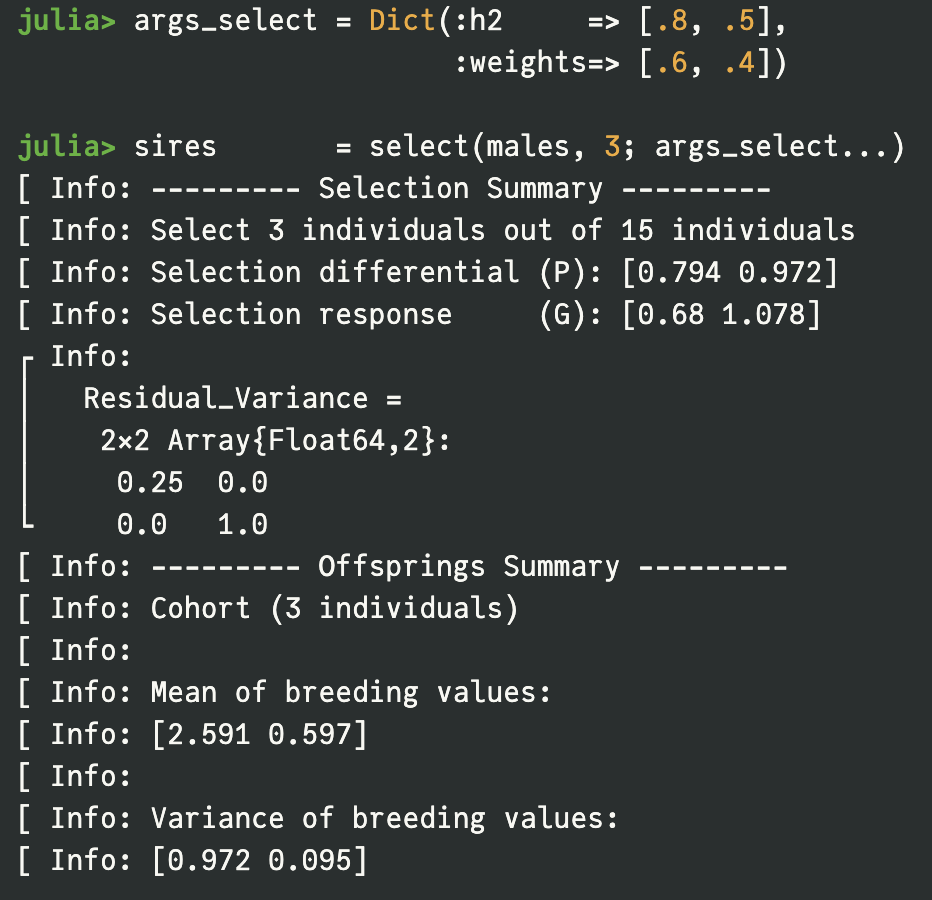Click the Dict keyword
This screenshot has width=932, height=900.
(402, 21)
